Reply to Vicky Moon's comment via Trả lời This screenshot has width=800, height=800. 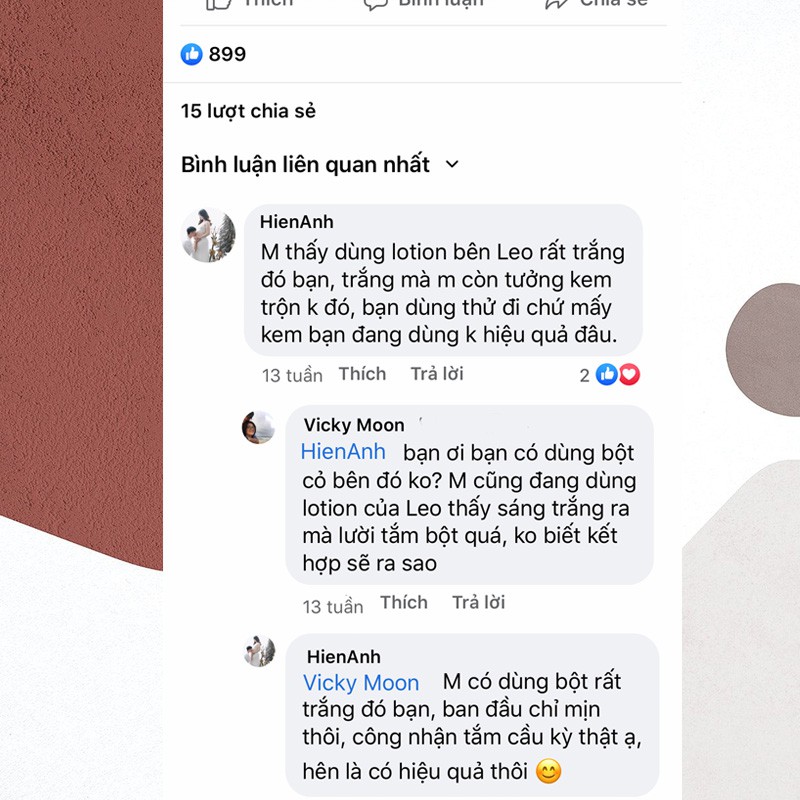479,603
